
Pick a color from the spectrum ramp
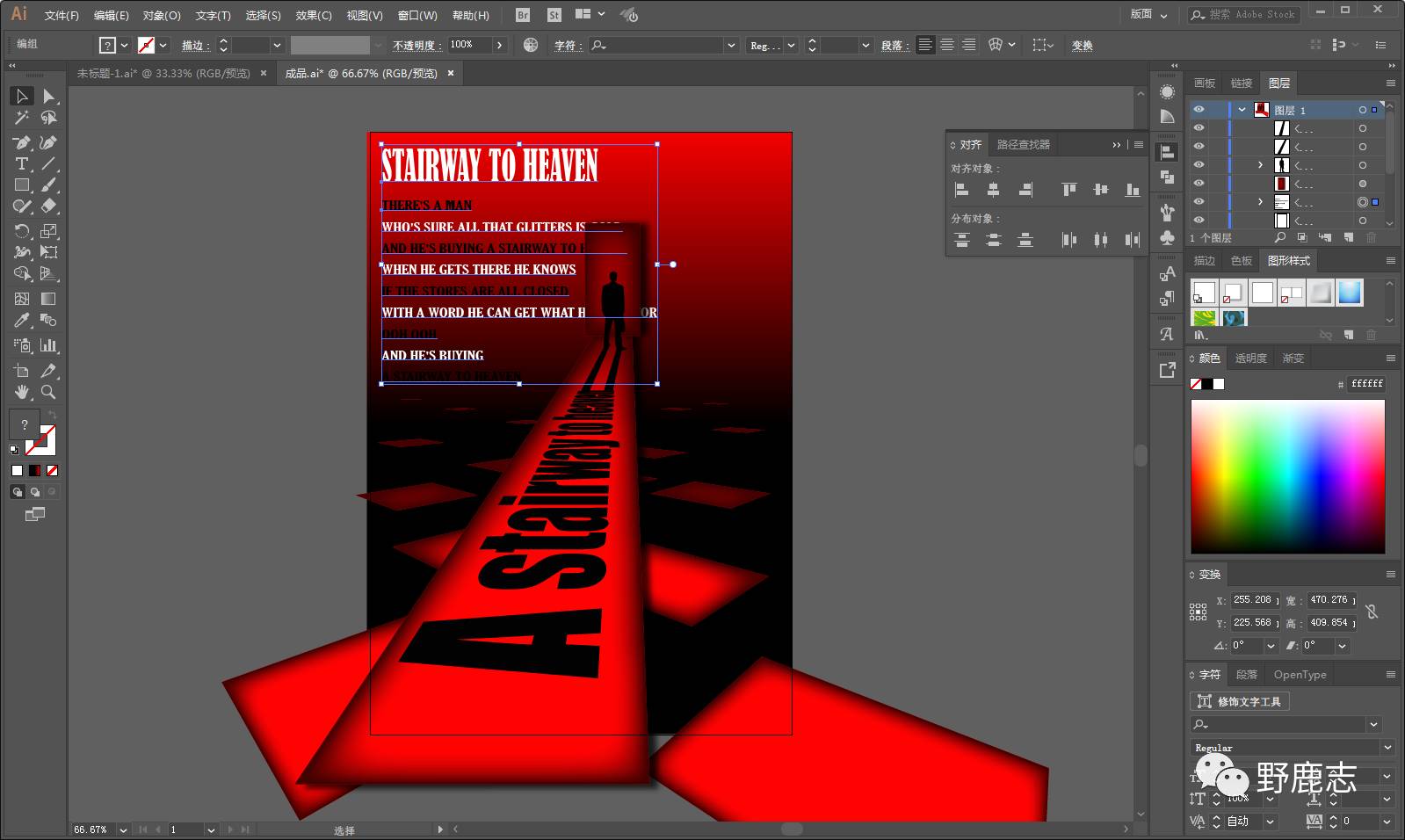point(1287,476)
